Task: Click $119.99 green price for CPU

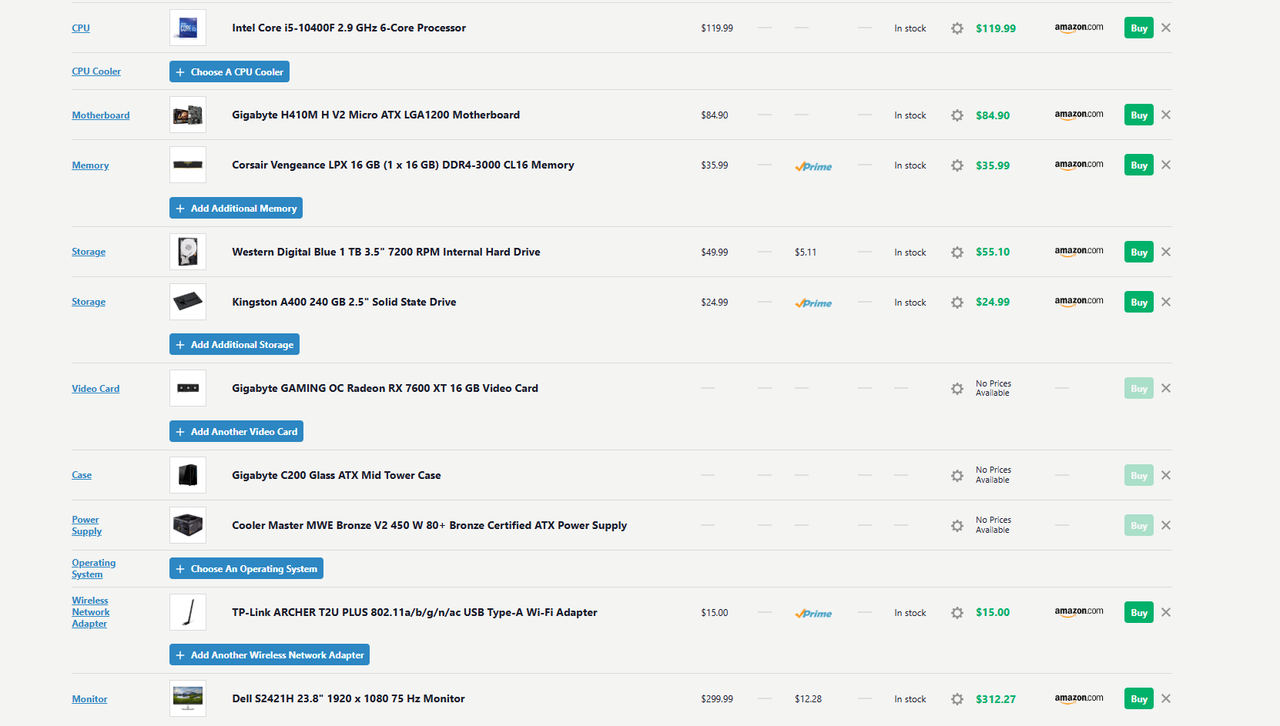Action: pyautogui.click(x=996, y=28)
